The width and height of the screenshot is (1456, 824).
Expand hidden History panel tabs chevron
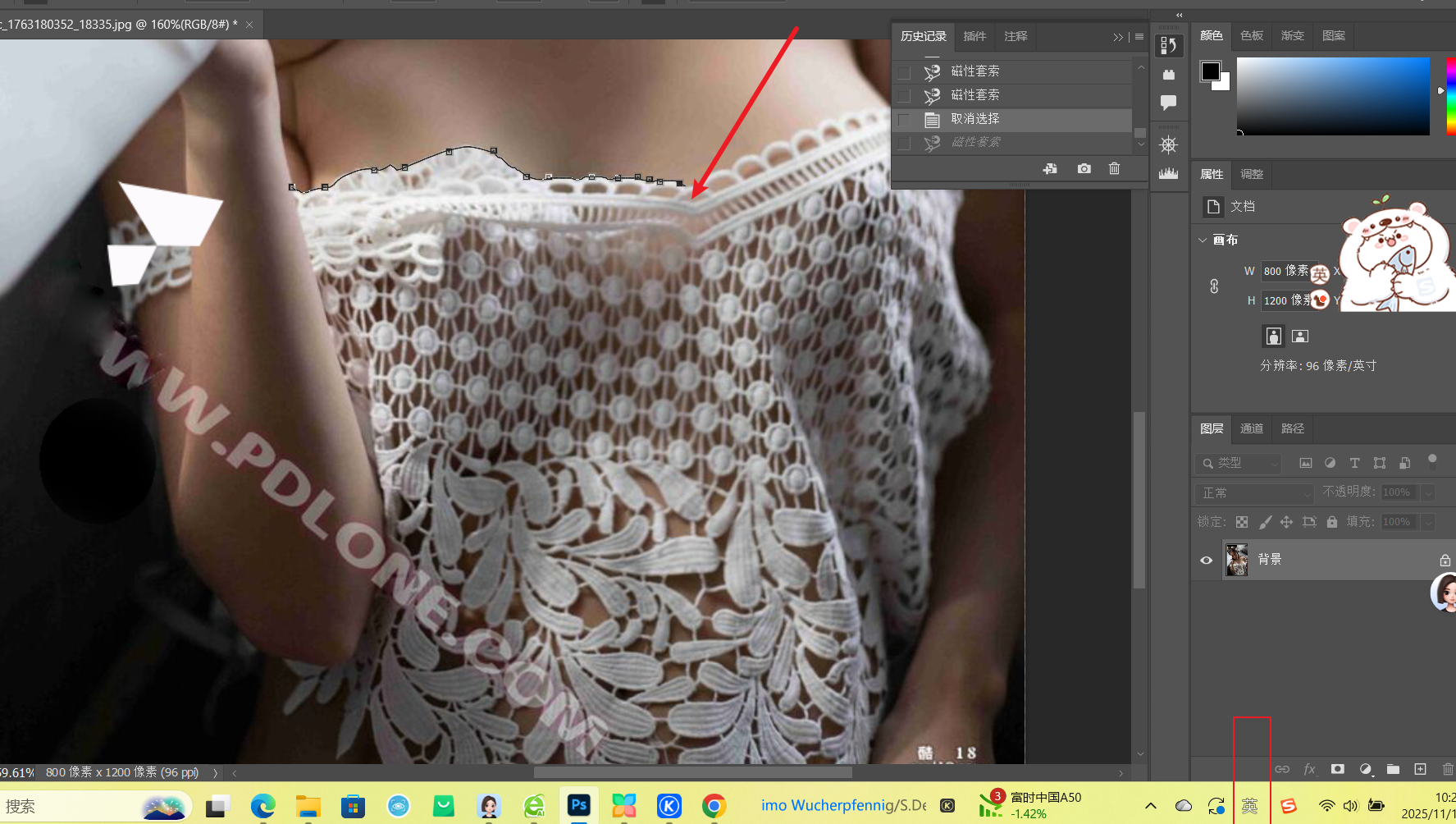pyautogui.click(x=1117, y=37)
